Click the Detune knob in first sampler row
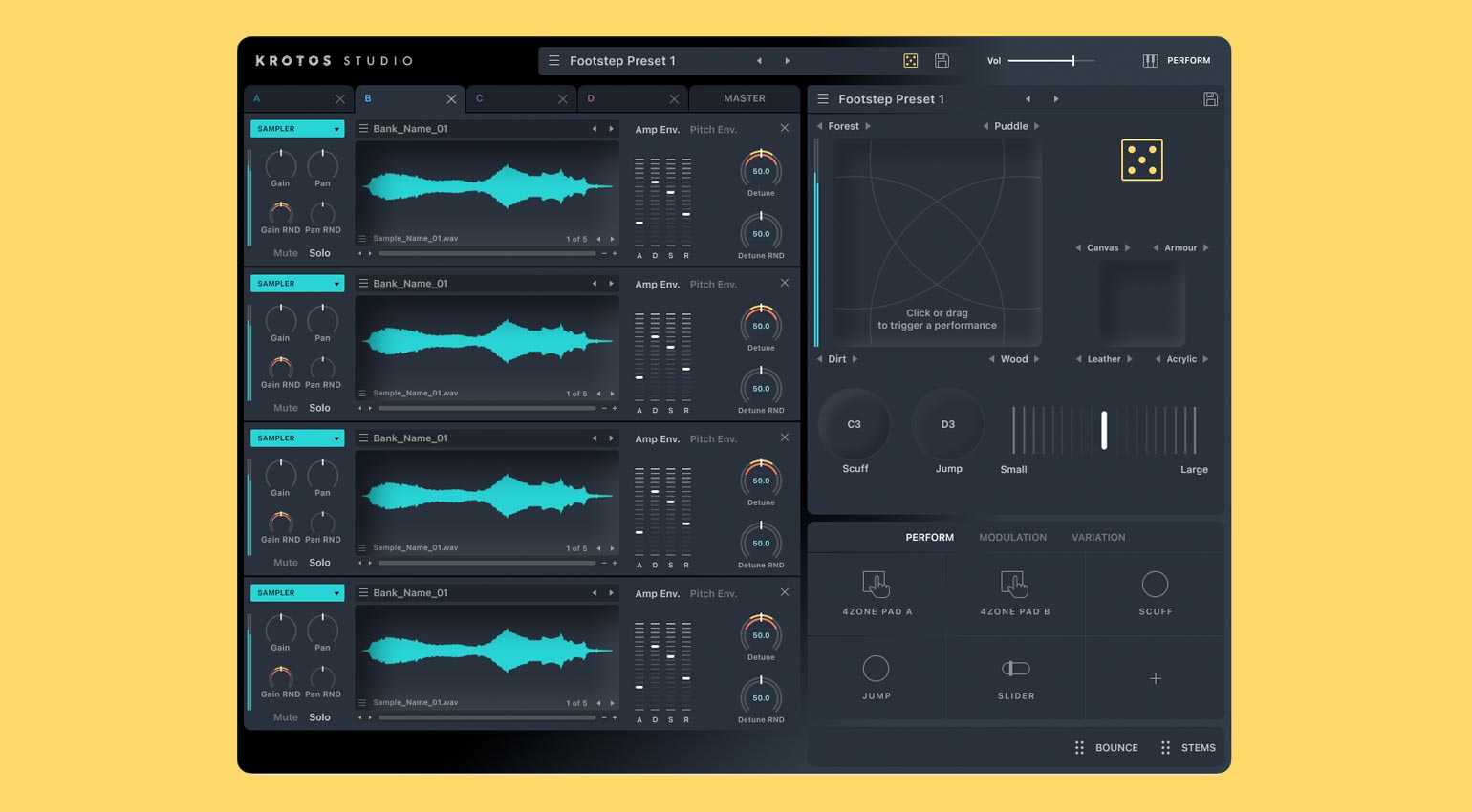This screenshot has width=1472, height=812. pyautogui.click(x=761, y=170)
